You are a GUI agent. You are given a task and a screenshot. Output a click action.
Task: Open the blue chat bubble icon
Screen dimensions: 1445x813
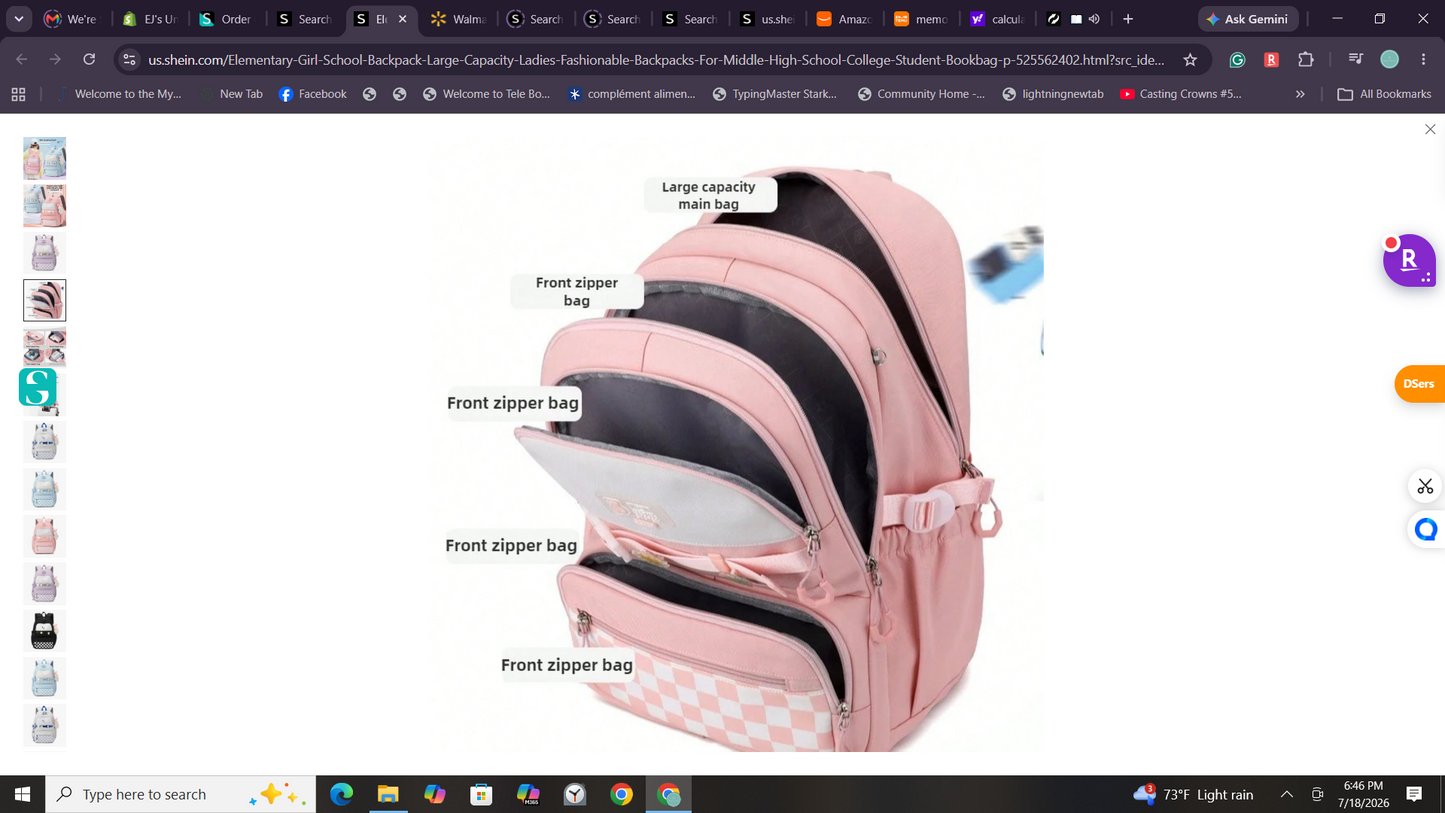[1426, 529]
